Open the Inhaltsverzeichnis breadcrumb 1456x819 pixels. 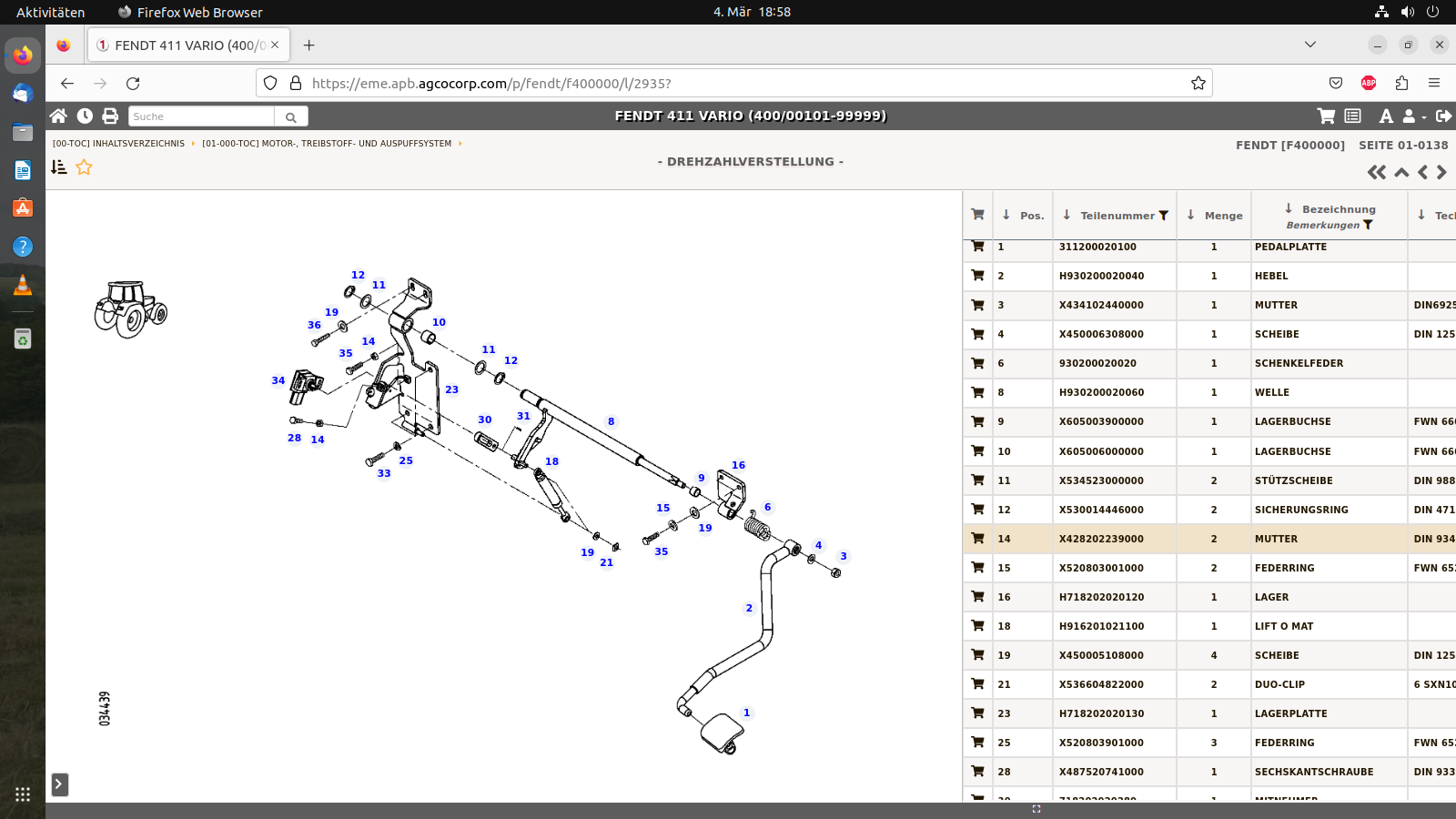pos(118,144)
